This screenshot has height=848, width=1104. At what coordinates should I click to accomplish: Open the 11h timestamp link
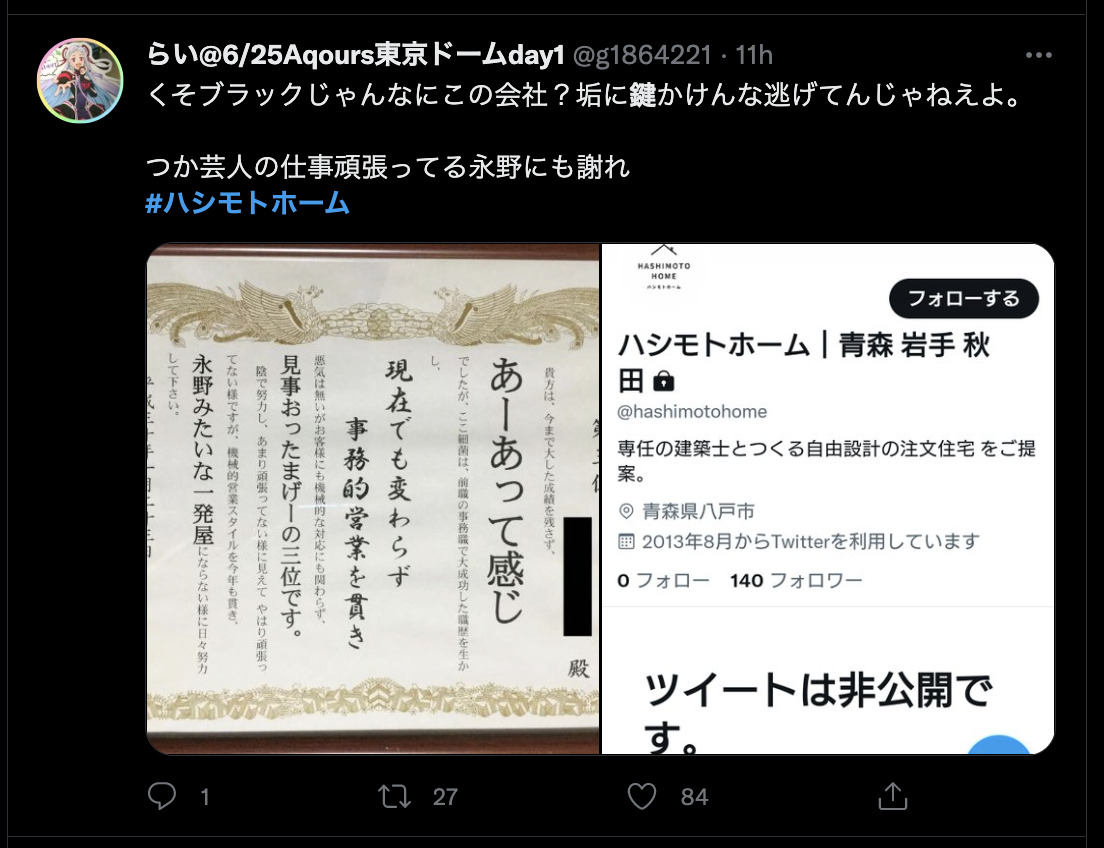pos(754,55)
